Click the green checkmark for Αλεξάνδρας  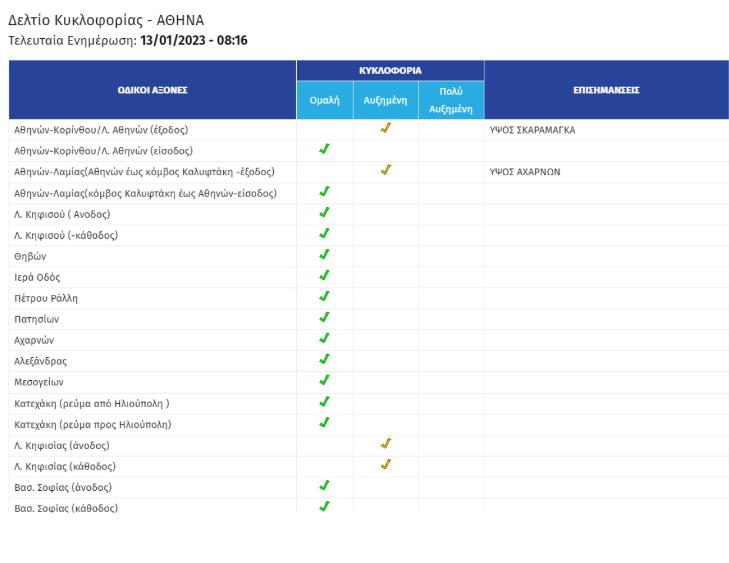click(324, 359)
